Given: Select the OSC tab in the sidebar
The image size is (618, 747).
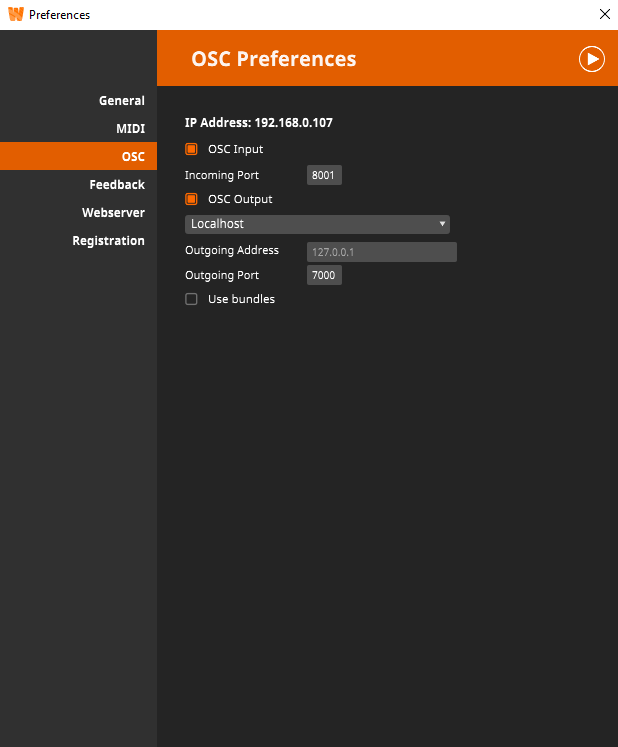Looking at the screenshot, I should (x=132, y=157).
